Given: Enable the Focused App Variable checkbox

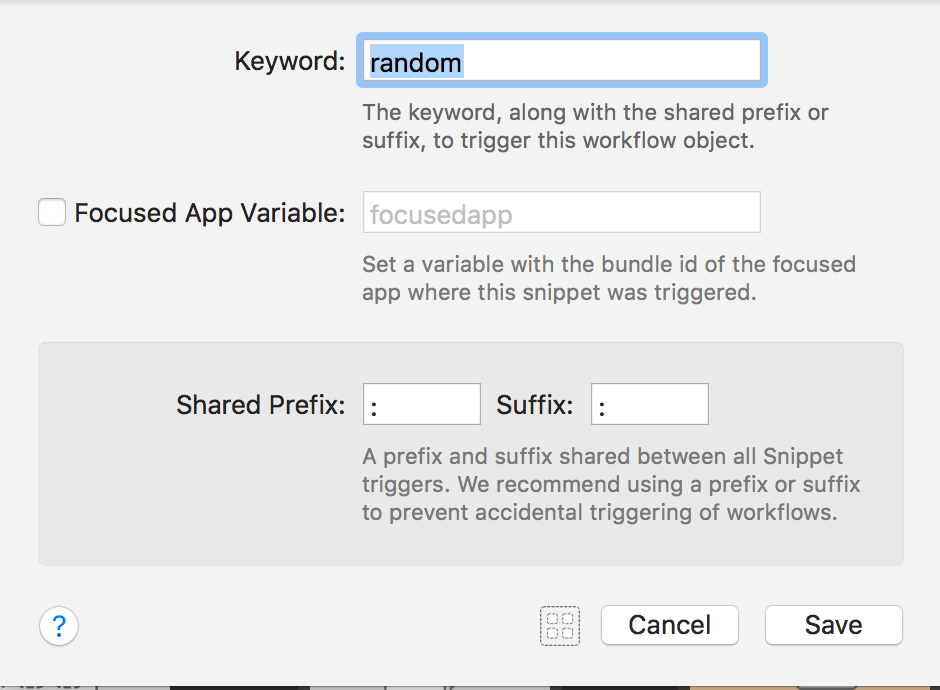Looking at the screenshot, I should click(52, 213).
